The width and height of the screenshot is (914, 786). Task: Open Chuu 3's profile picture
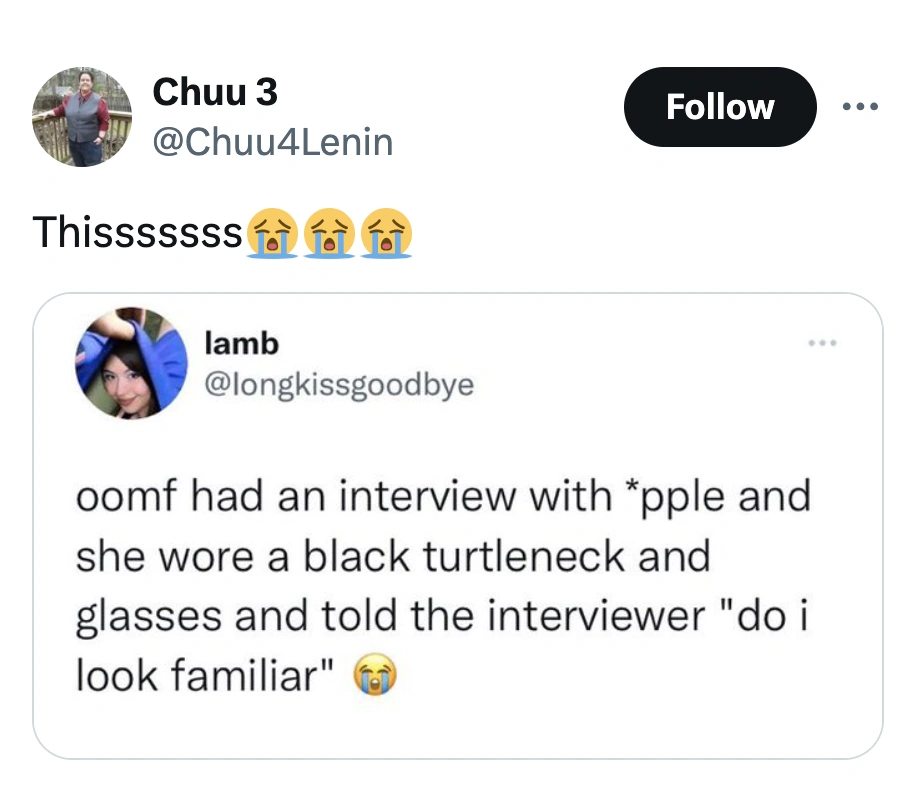83,115
